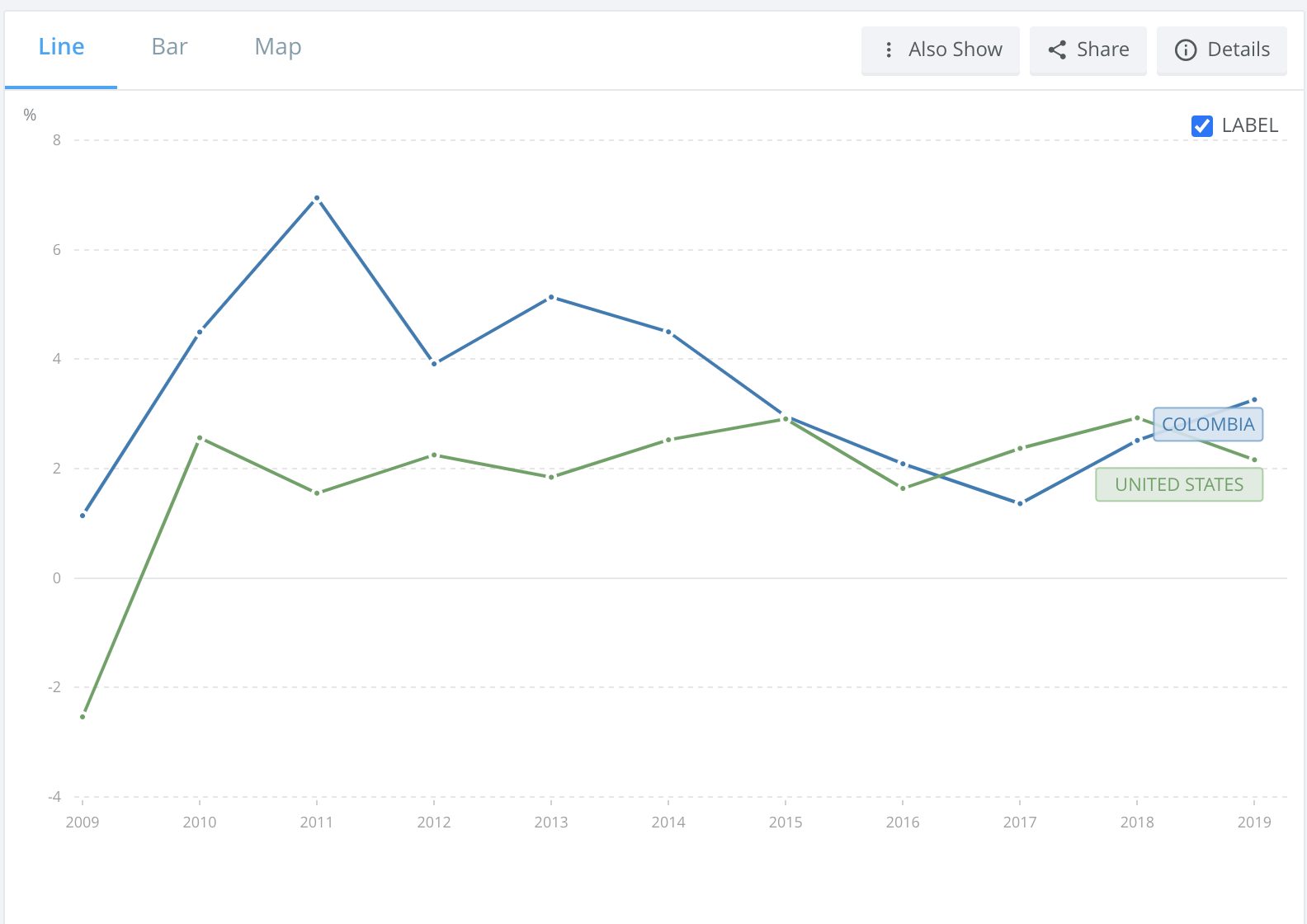Click Colombia's 2010 data point
This screenshot has width=1307, height=924.
[200, 332]
